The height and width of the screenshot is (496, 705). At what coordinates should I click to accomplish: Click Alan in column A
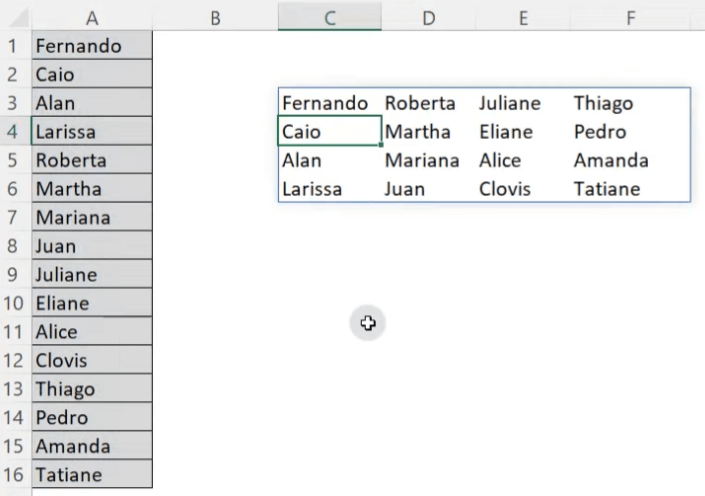point(92,103)
